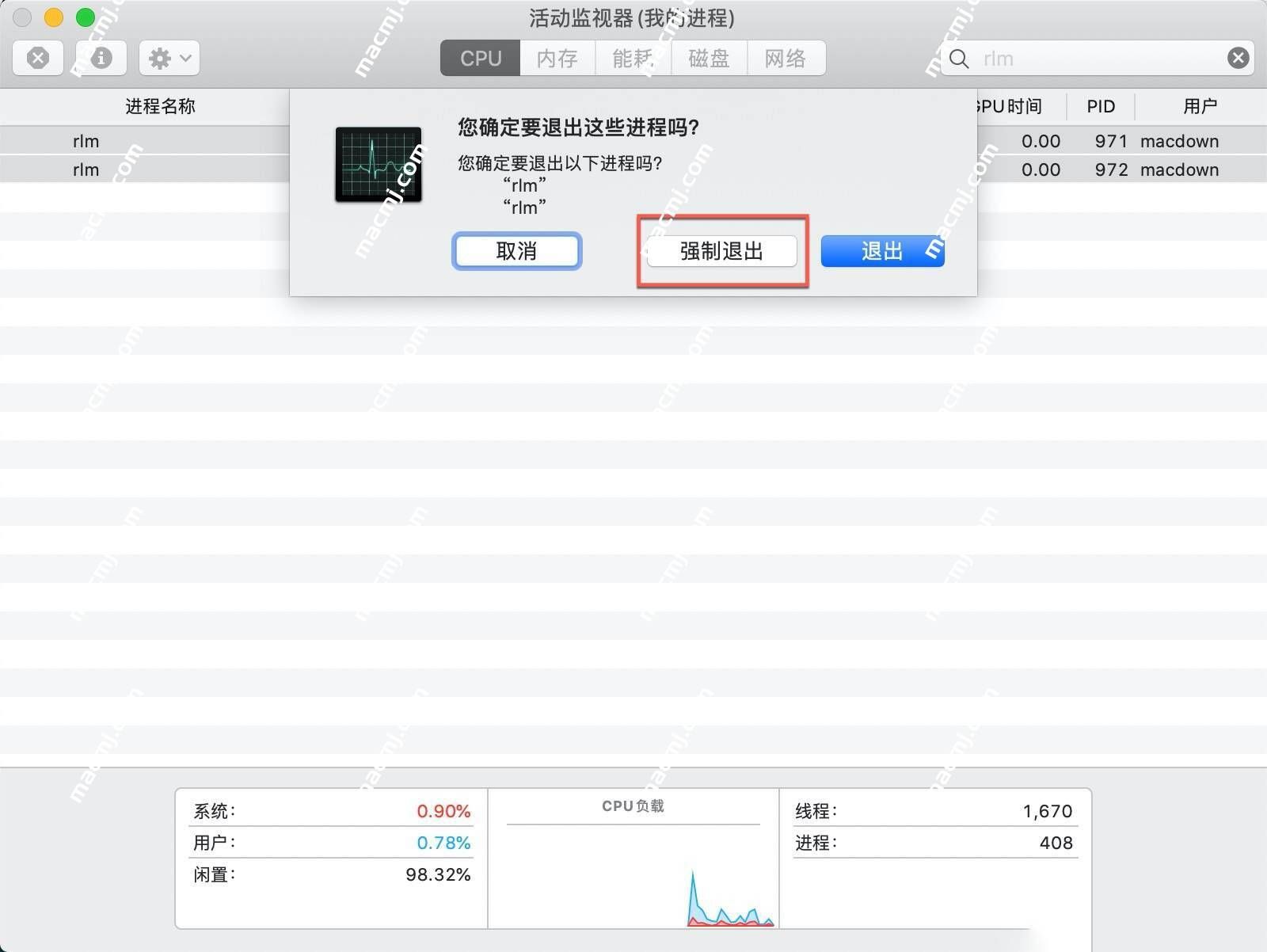
Task: Click 用户 0.78% value
Action: point(443,843)
